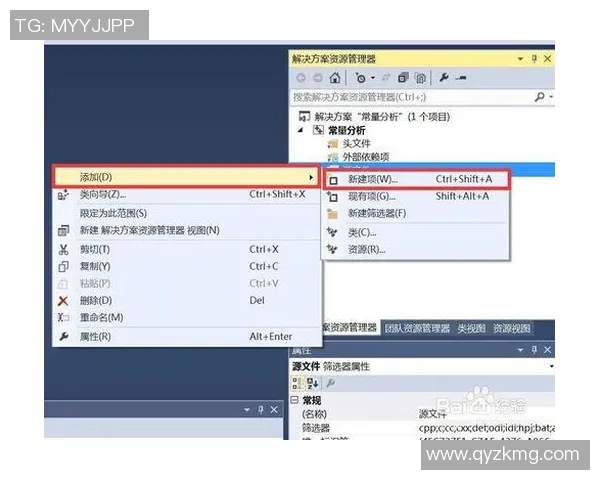Viewport: 600px width, 480px height.
Task: Open search options arrow next to magnifier
Action: [551, 97]
